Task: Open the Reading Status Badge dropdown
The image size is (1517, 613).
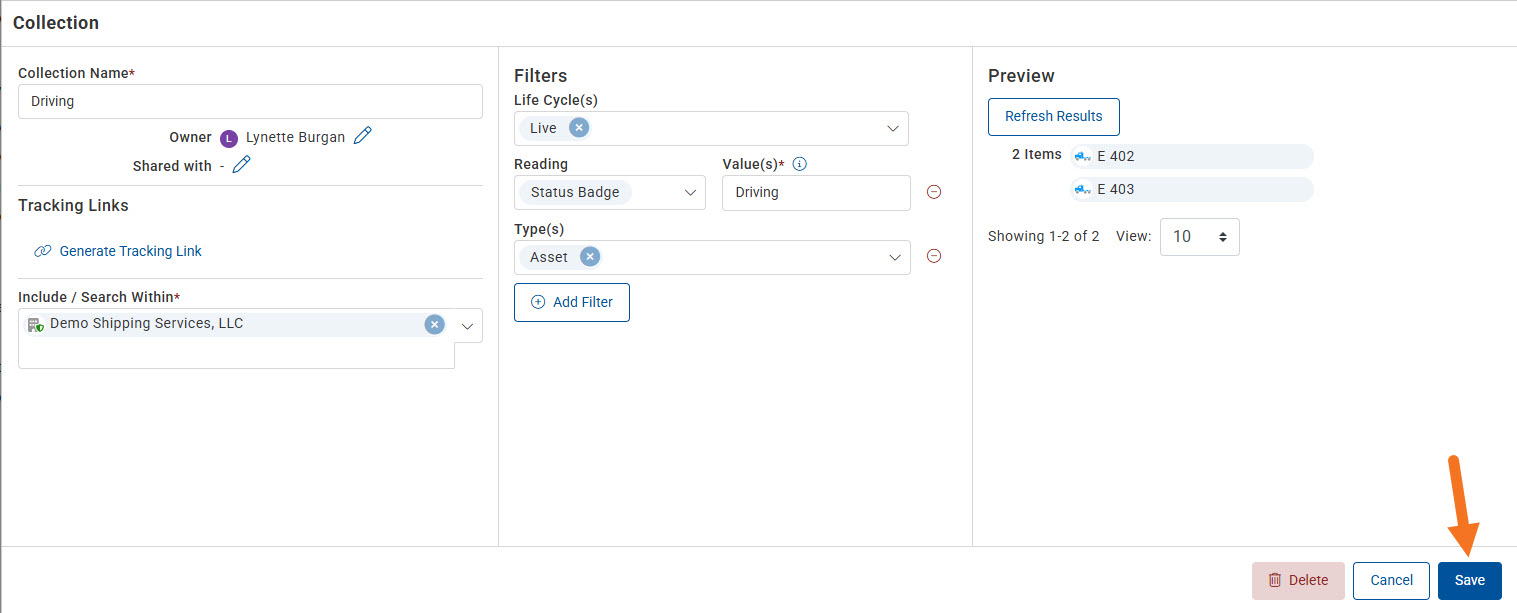Action: 690,192
